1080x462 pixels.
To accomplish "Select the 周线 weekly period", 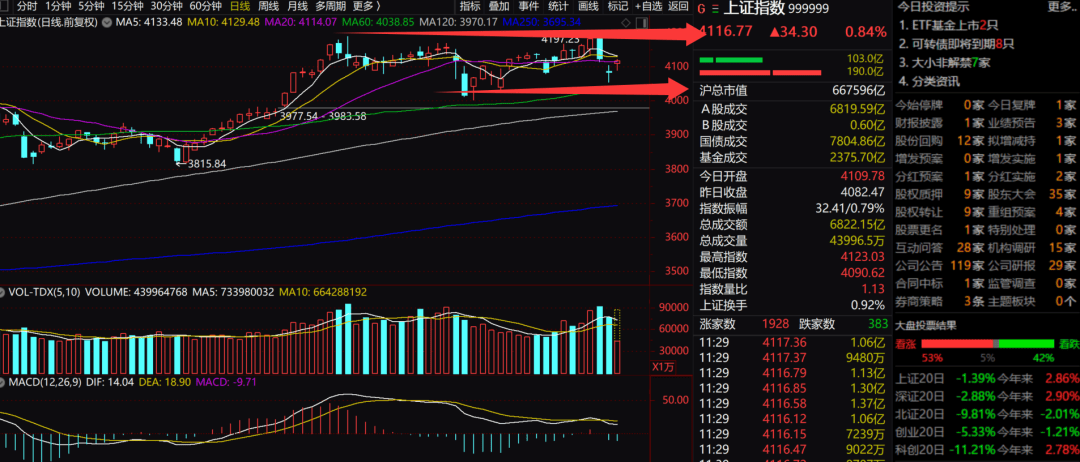I will [270, 6].
